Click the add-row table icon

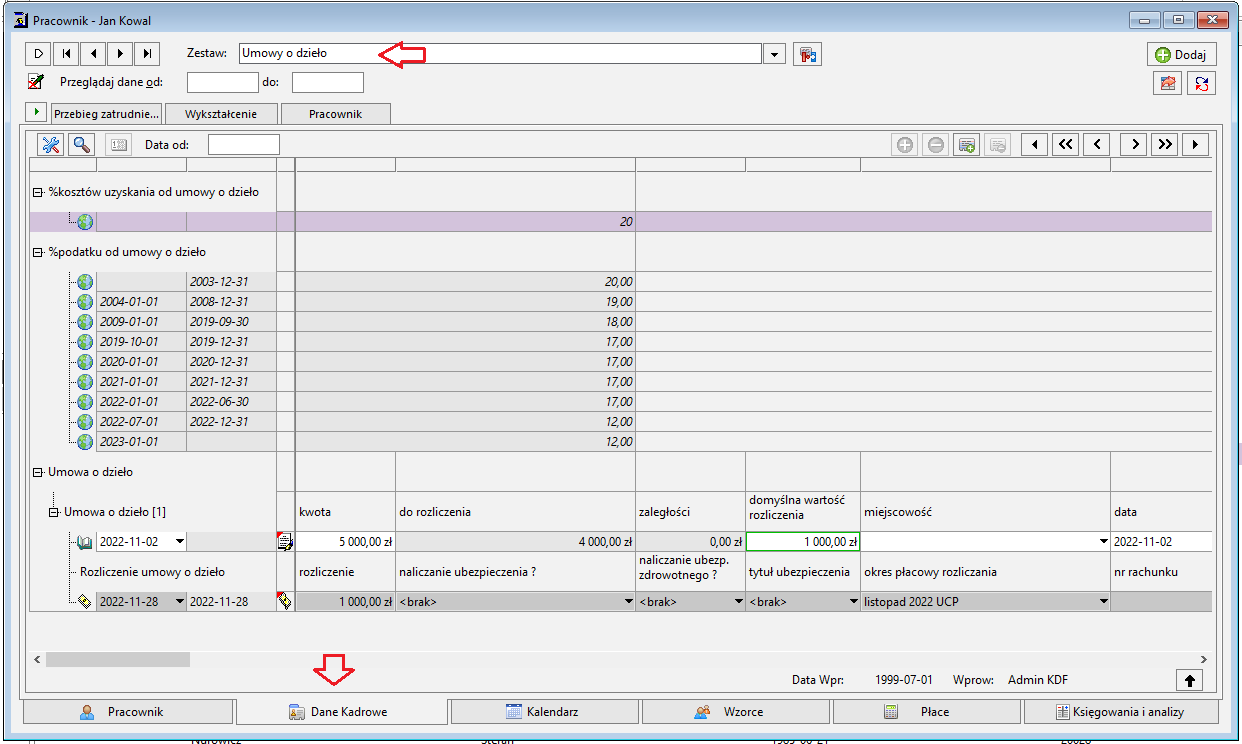[967, 145]
